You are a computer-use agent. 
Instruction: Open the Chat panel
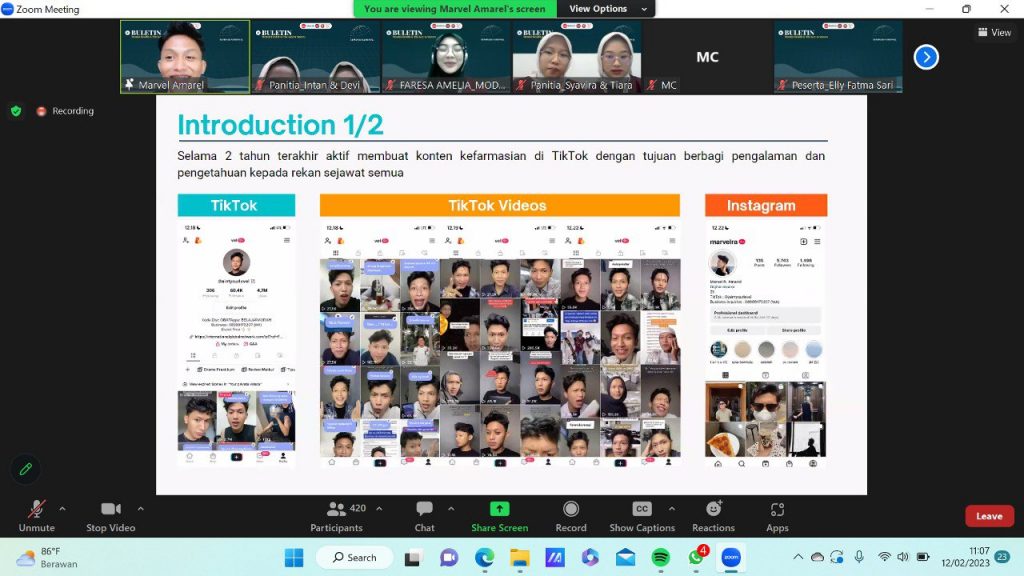pos(424,516)
